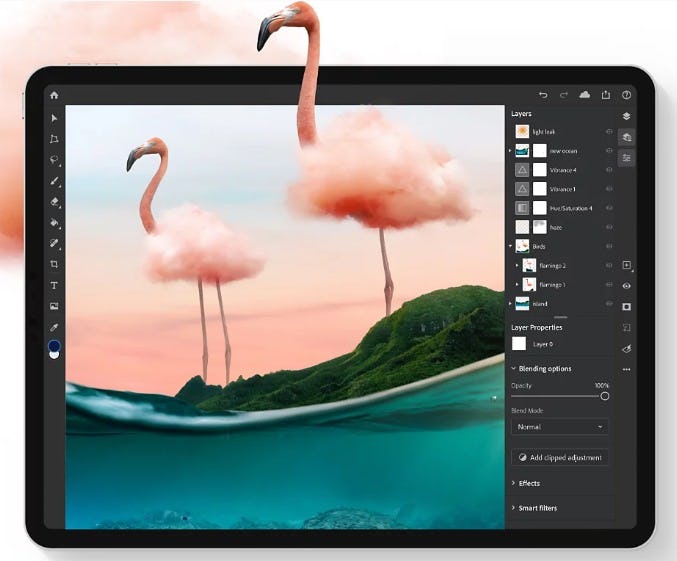
Task: Open the Layer Properties panel icon
Action: (626, 158)
